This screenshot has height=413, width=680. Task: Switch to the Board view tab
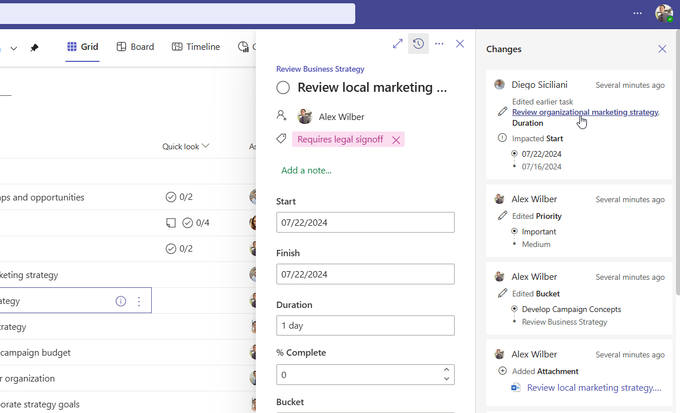pyautogui.click(x=135, y=47)
